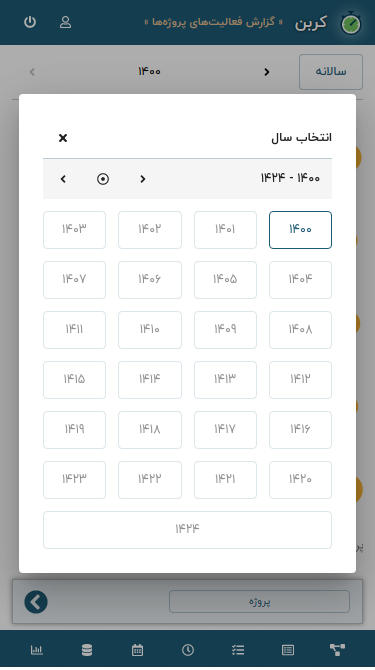The width and height of the screenshot is (375, 670).
Task: Click the green stopwatch app logo
Action: pyautogui.click(x=351, y=24)
